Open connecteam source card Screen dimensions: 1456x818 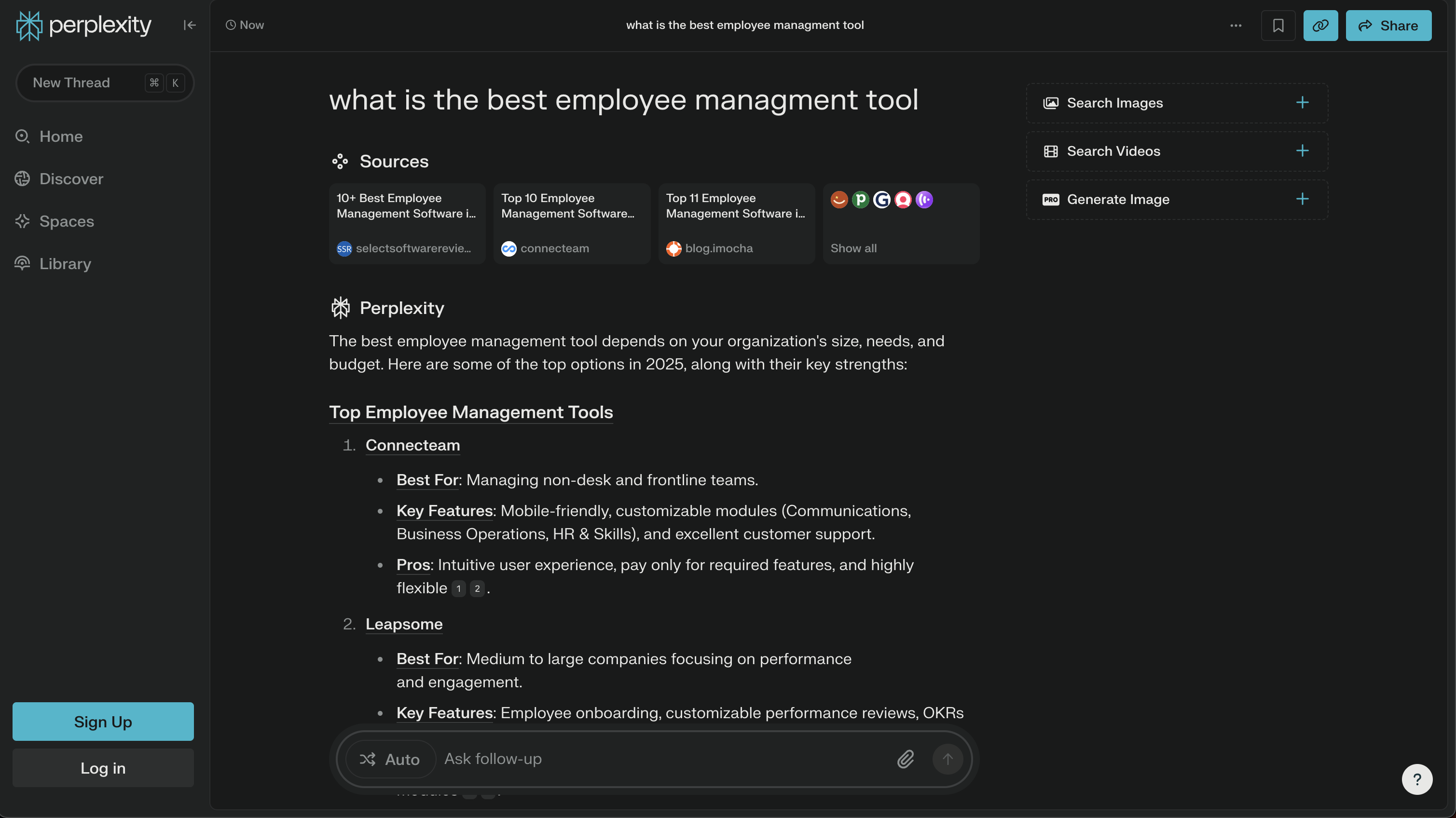[x=571, y=223]
